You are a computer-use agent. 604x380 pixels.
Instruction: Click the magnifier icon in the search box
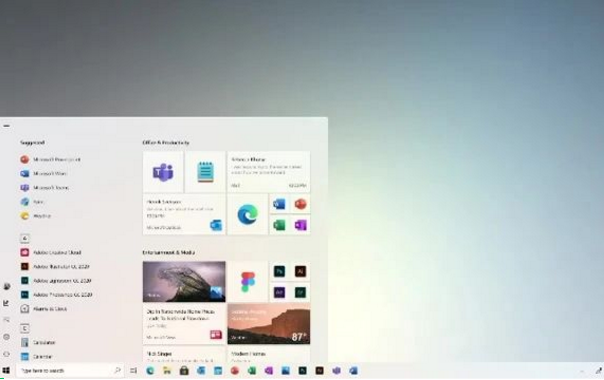pos(117,370)
